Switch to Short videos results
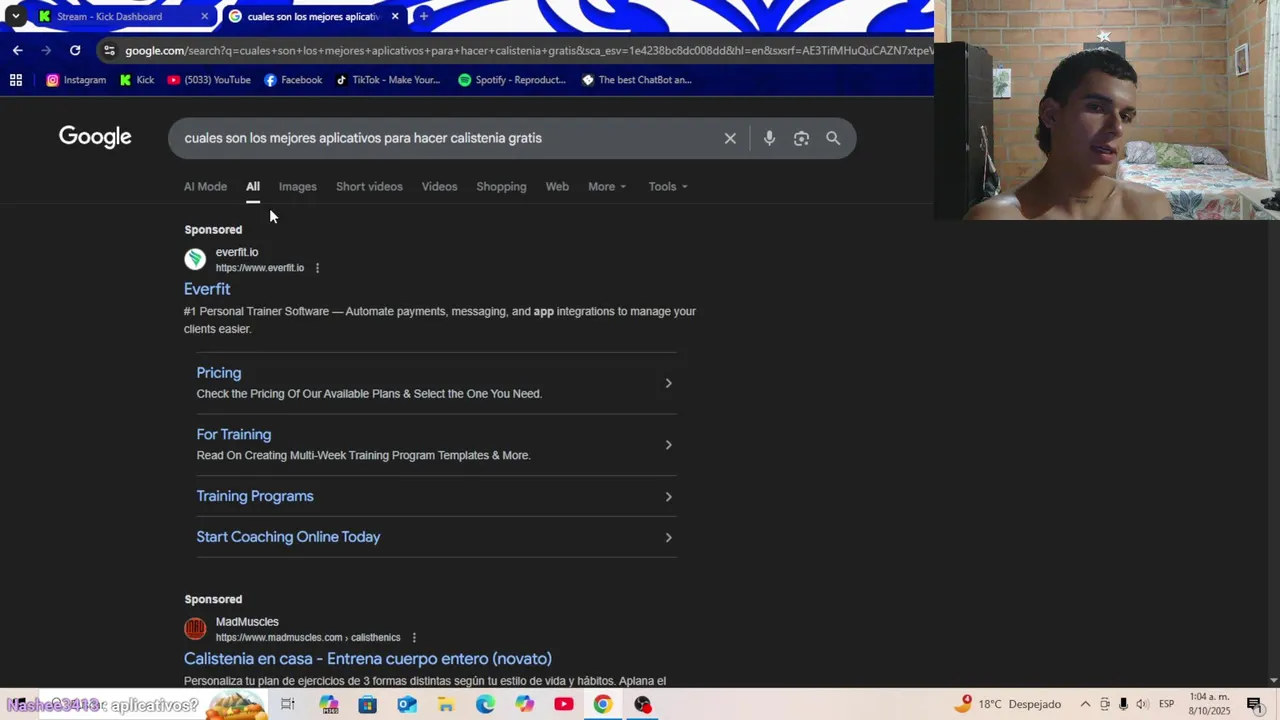Screen dimensions: 1280x720 coord(369,187)
